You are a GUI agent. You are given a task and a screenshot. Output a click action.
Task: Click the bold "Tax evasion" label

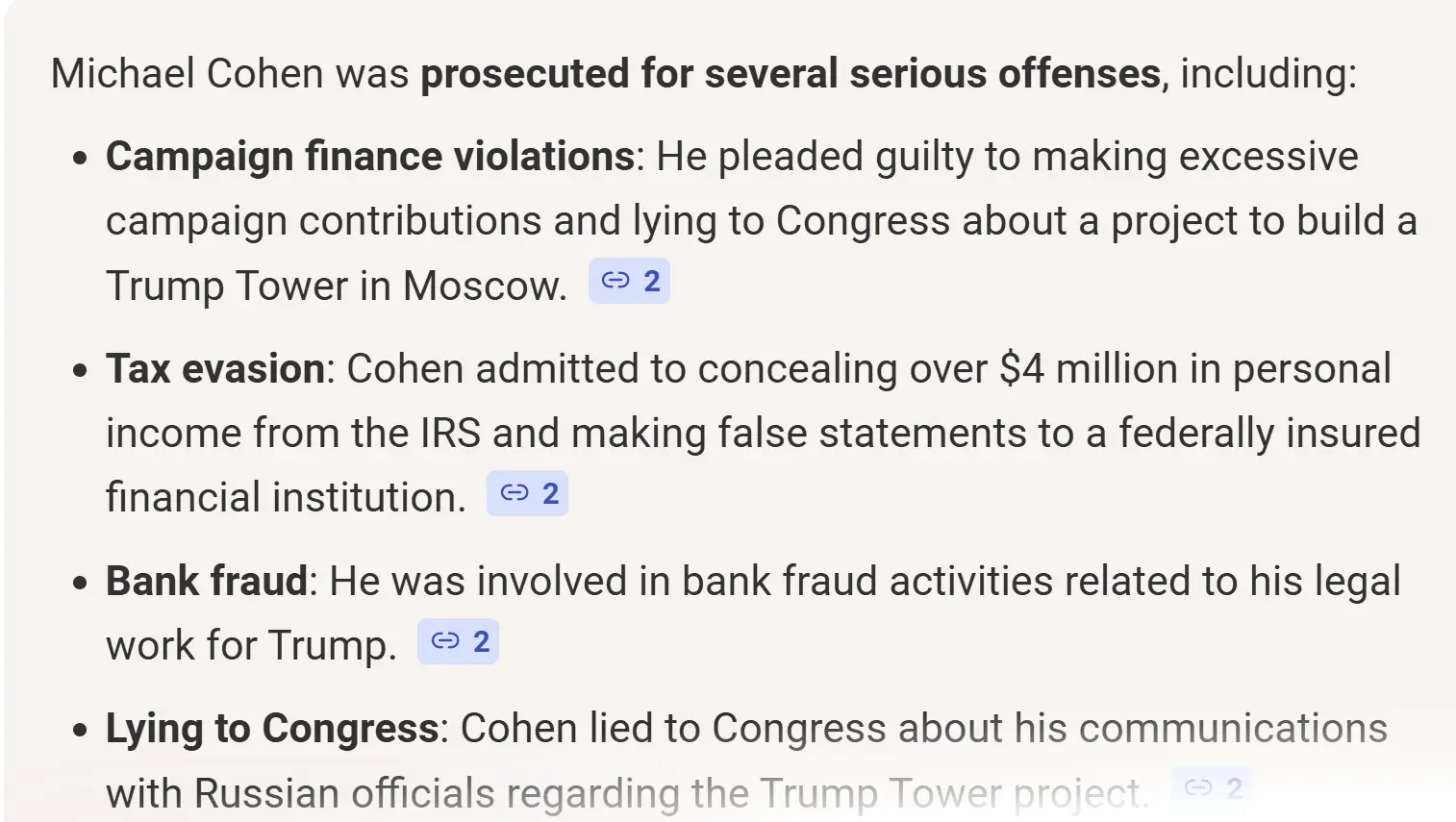[215, 369]
